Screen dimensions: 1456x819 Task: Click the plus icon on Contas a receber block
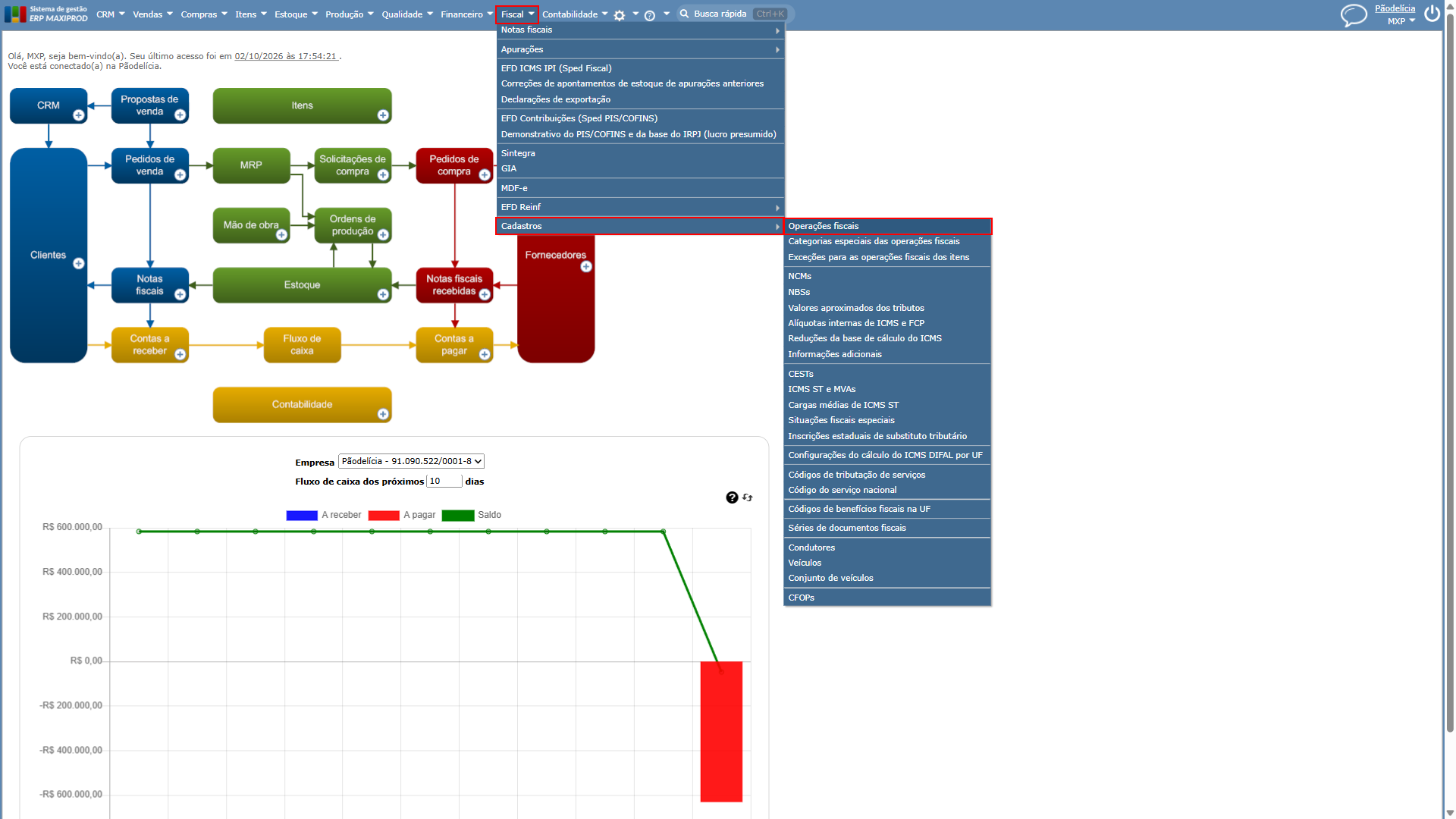pos(180,354)
